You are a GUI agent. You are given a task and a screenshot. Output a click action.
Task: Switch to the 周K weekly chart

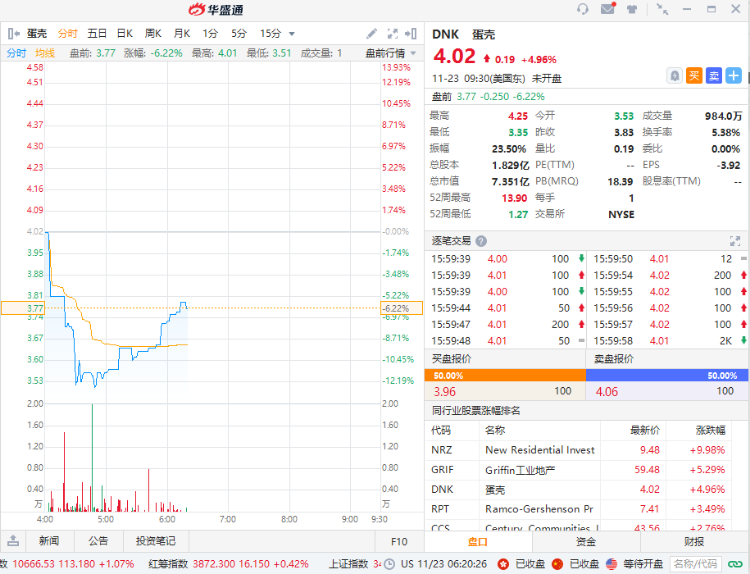pos(153,33)
